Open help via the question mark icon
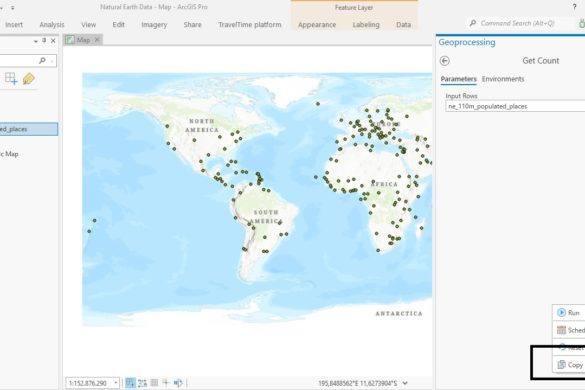Viewport: 585px width, 390px height. tap(574, 7)
